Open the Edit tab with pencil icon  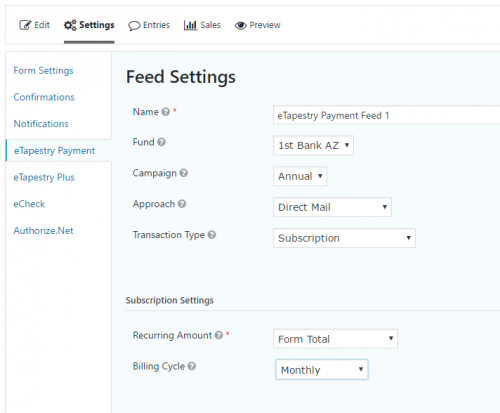tap(34, 25)
